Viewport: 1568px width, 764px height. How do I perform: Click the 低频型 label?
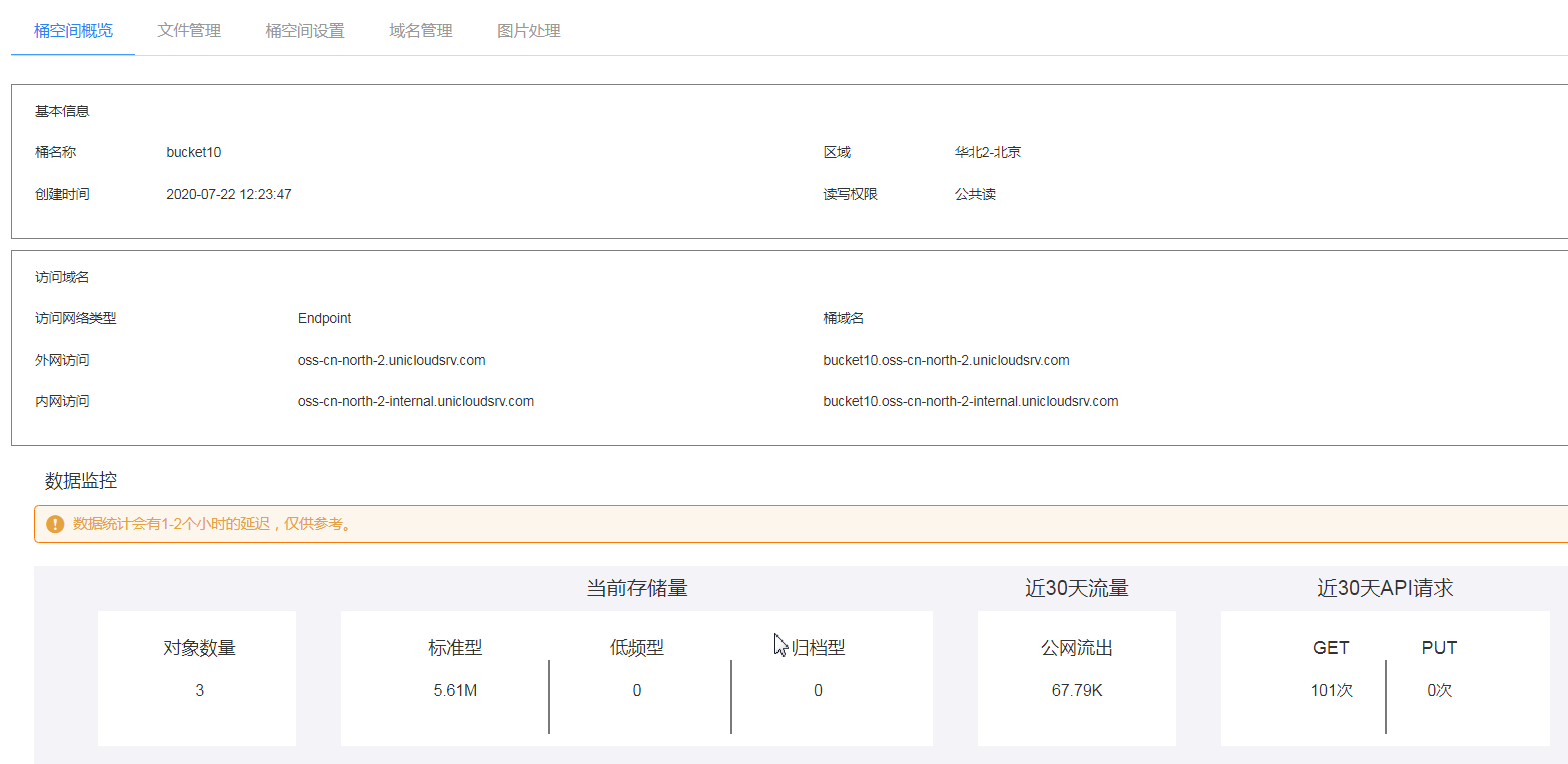637,648
